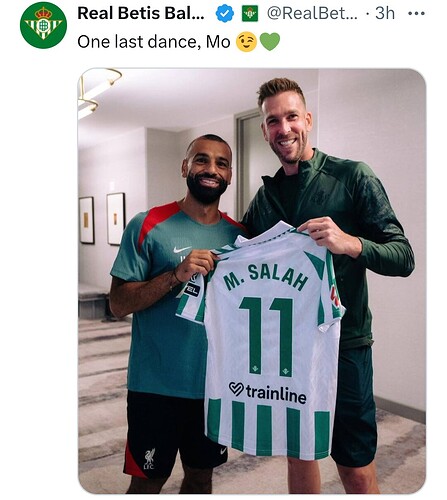
Task: Click the trainline sponsor logo on shirt
Action: (x=267, y=392)
